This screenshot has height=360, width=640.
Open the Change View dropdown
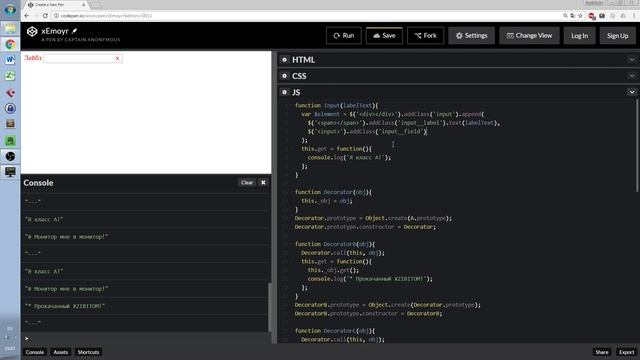529,36
